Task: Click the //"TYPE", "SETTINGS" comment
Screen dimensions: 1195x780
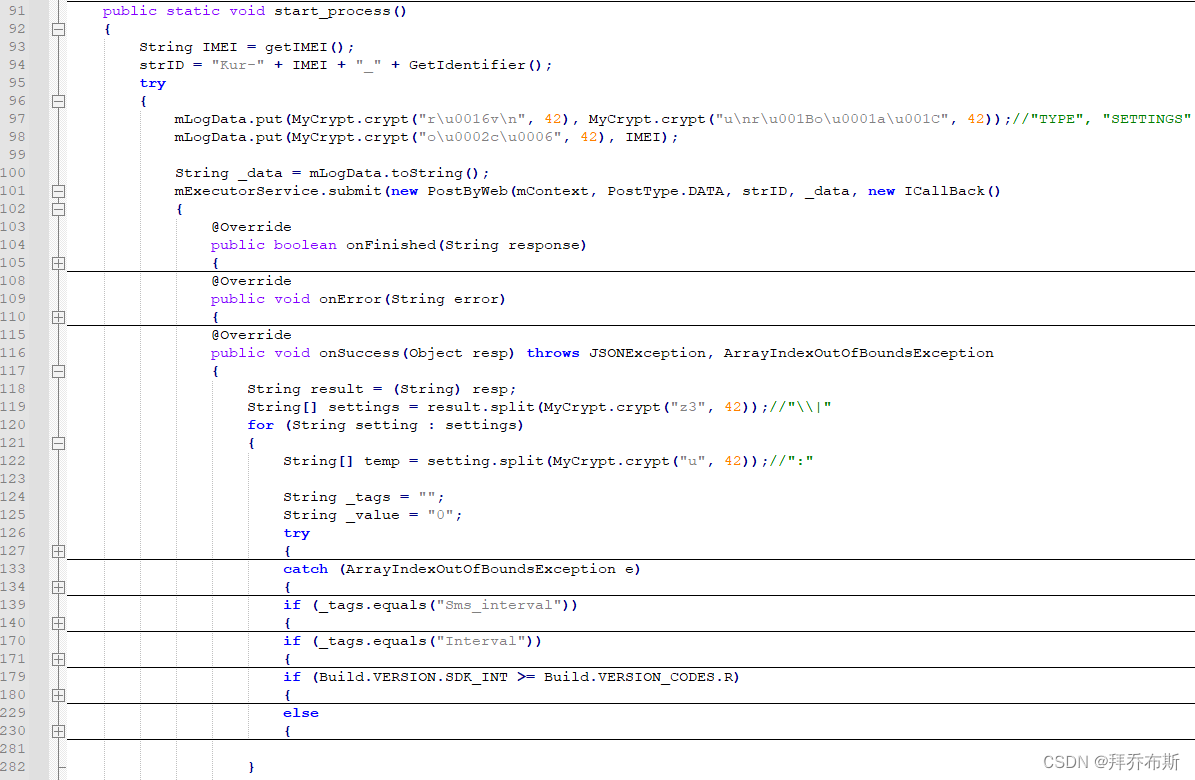Action: [1101, 119]
